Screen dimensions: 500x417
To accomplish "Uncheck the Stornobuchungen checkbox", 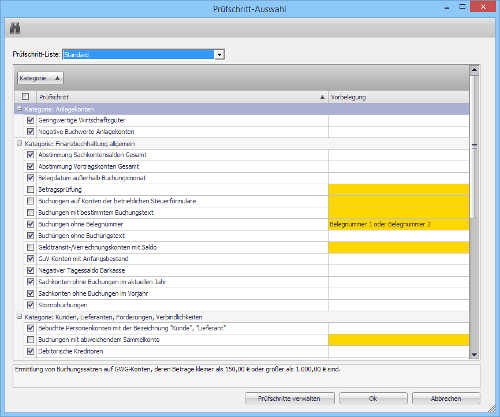I will click(x=30, y=305).
